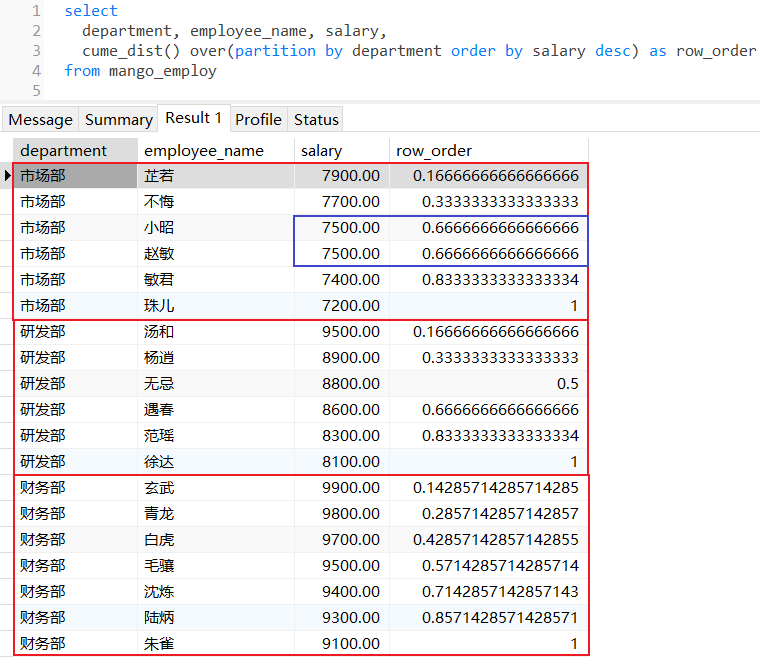The image size is (760, 658).
Task: Select employee name cell 无忌
Action: (216, 384)
